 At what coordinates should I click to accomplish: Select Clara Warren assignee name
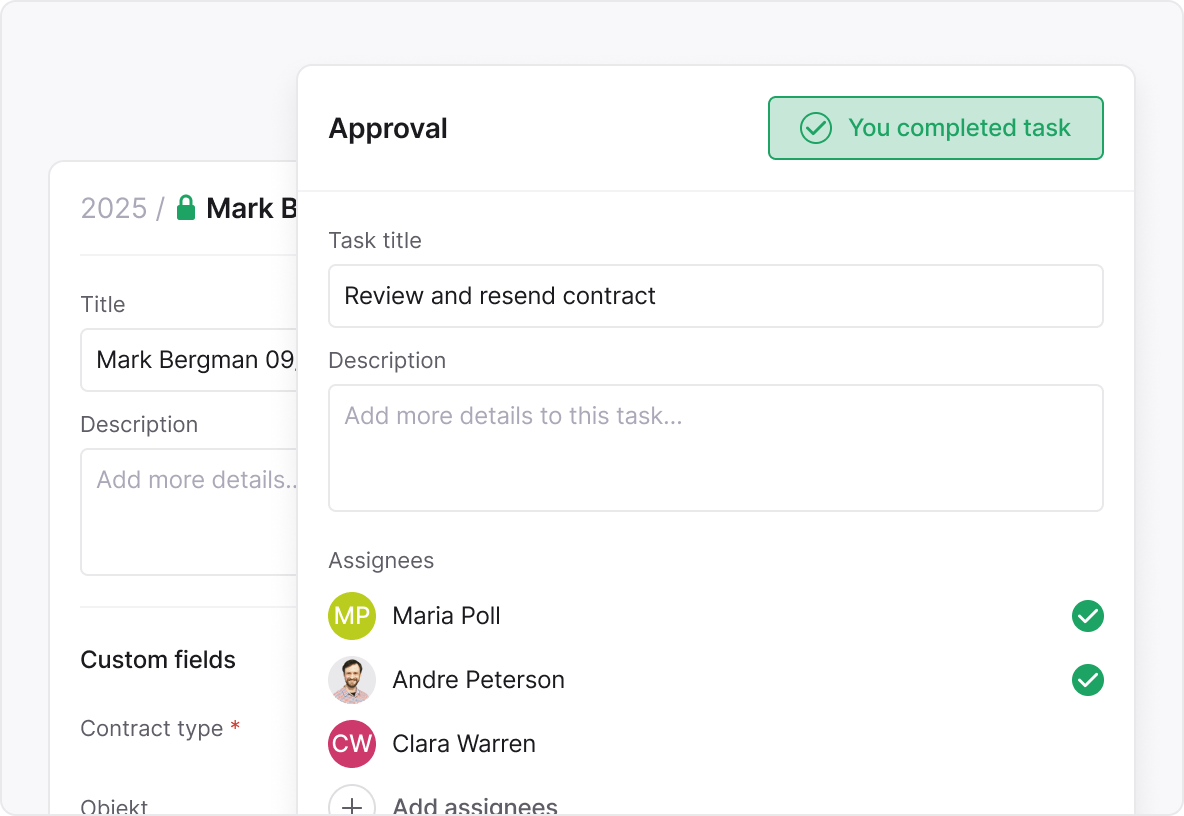point(464,744)
